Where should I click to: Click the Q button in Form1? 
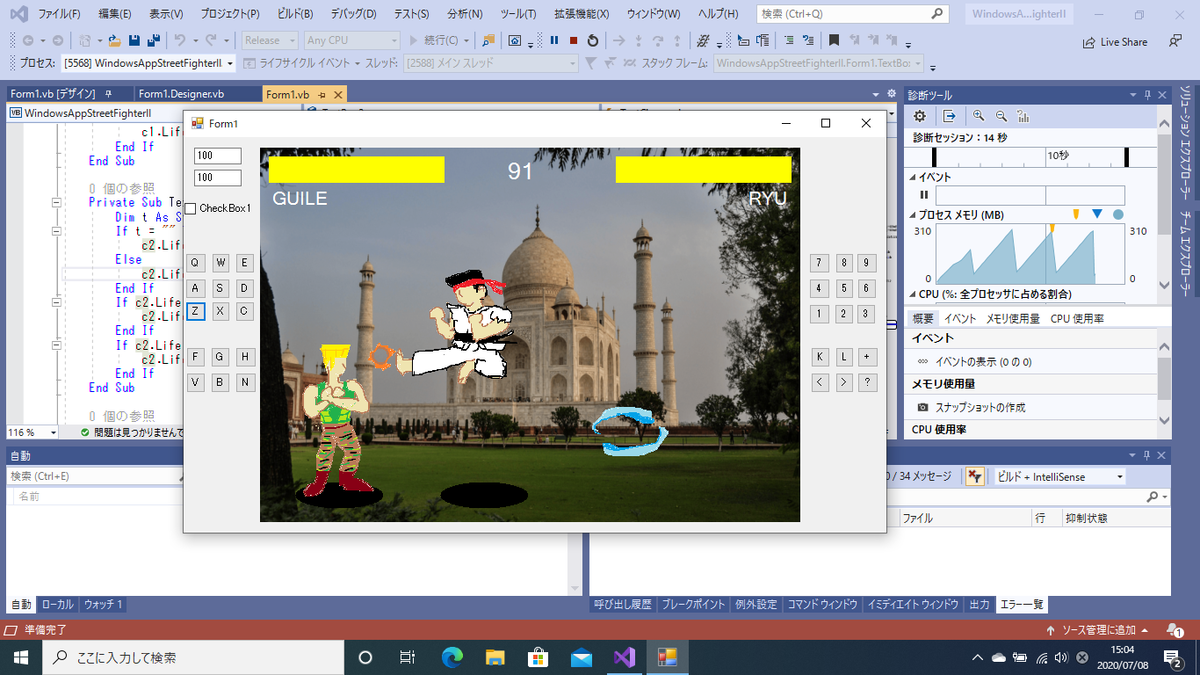point(195,263)
